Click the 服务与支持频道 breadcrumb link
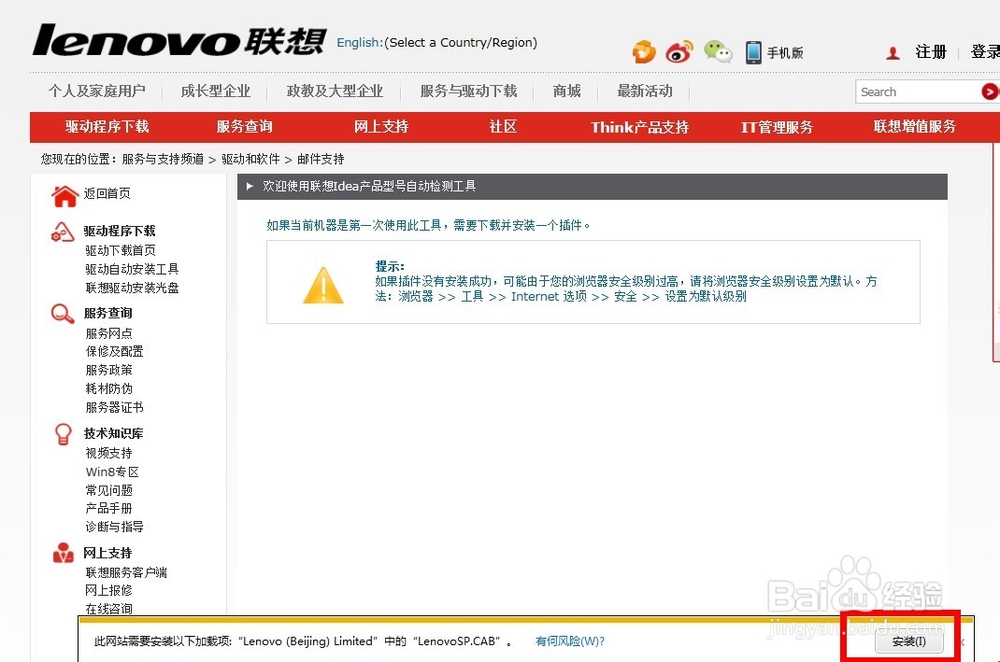 (x=163, y=159)
